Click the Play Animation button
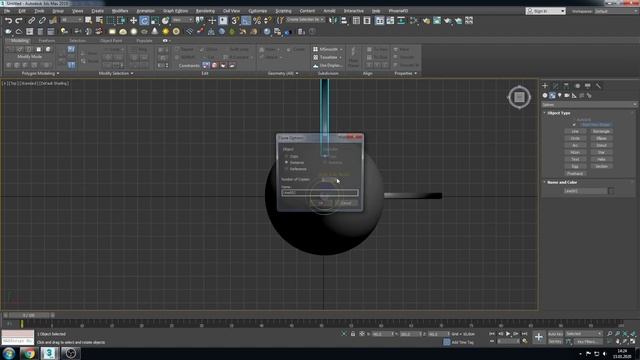The image size is (640, 360). pos(508,334)
